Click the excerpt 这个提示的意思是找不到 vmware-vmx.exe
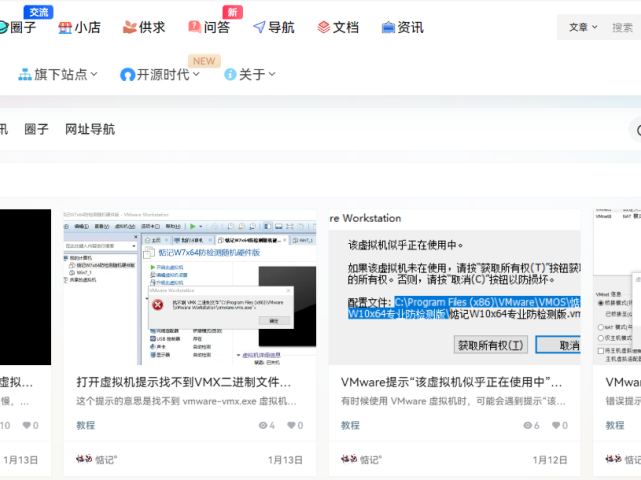The width and height of the screenshot is (641, 480). click(x=186, y=401)
